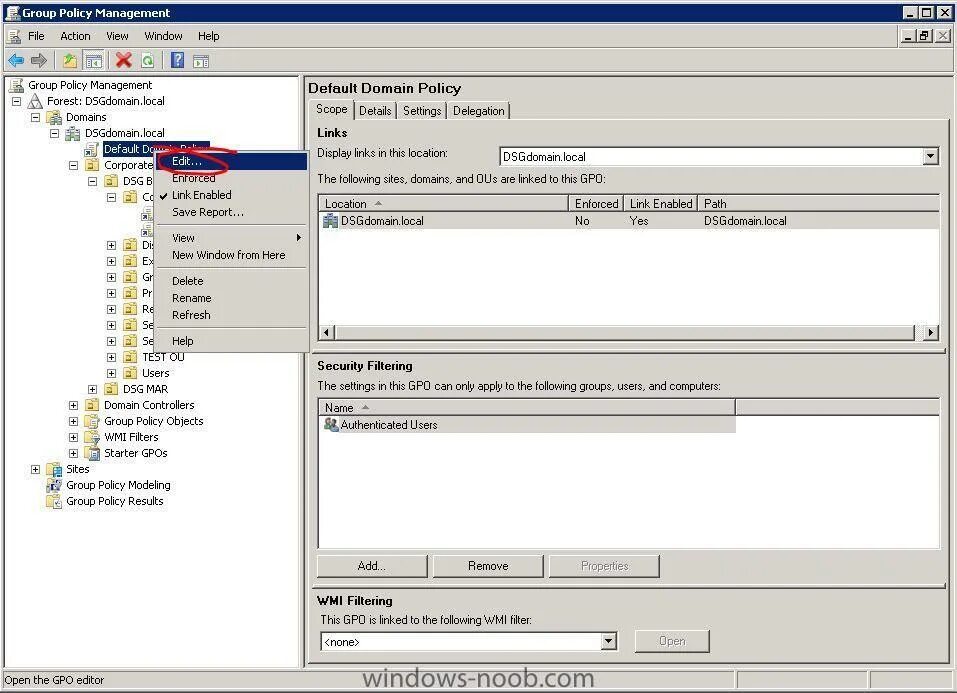The width and height of the screenshot is (957, 693).
Task: Toggle the Show/Hide Console Tree icon
Action: (x=93, y=60)
